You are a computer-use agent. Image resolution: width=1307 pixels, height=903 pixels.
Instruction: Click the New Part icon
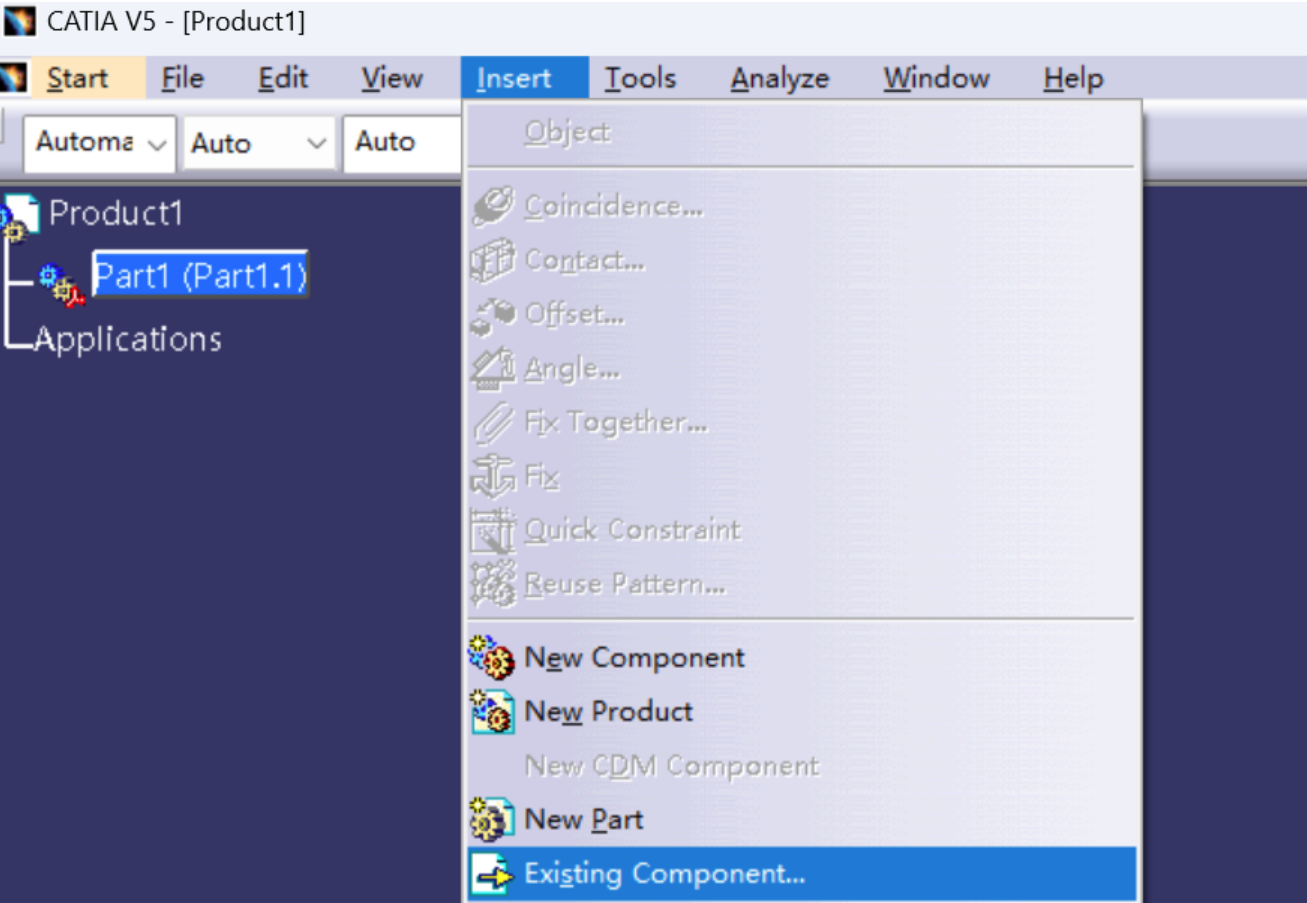point(491,820)
